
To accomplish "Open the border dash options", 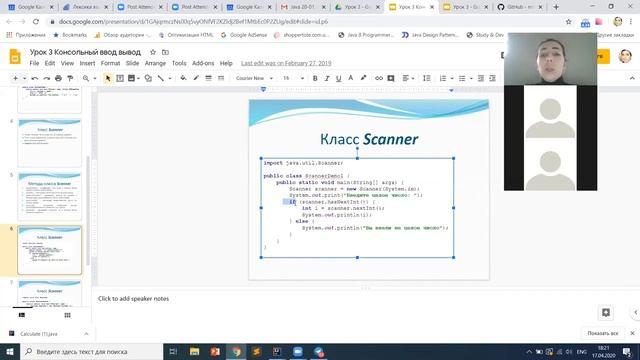I will (221, 78).
